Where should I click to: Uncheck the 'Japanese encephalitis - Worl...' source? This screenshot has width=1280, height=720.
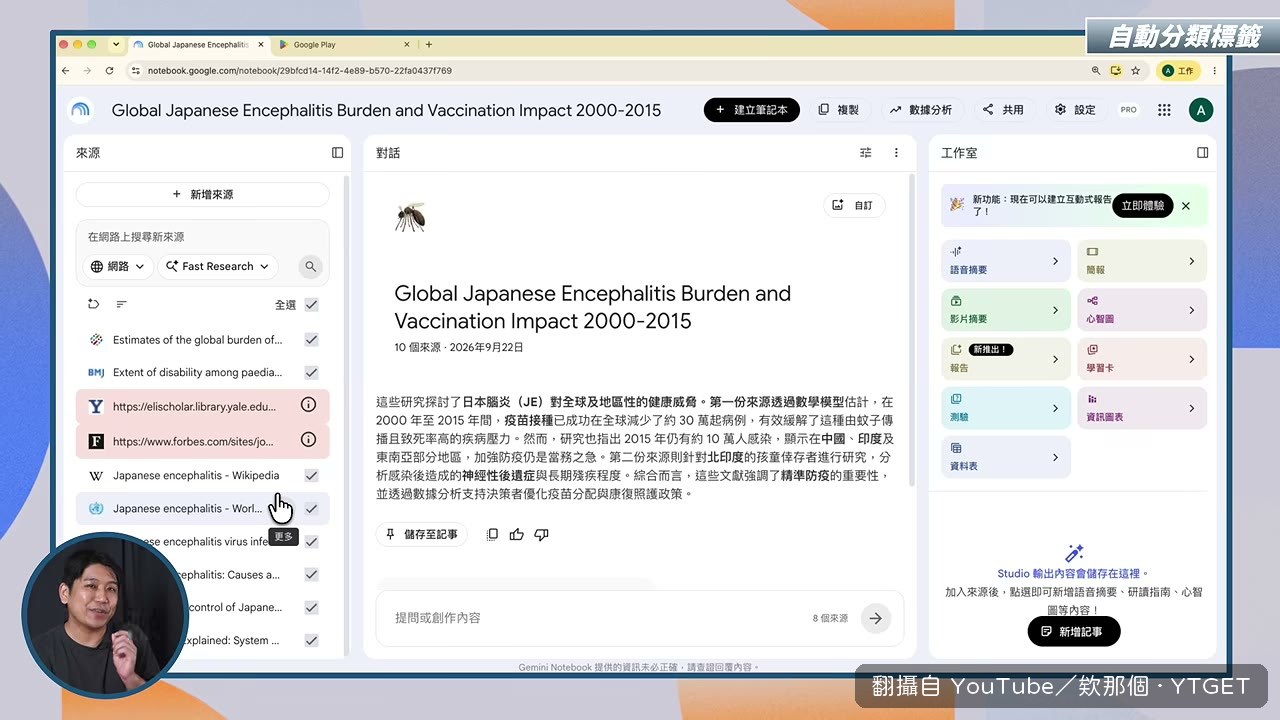click(x=311, y=509)
